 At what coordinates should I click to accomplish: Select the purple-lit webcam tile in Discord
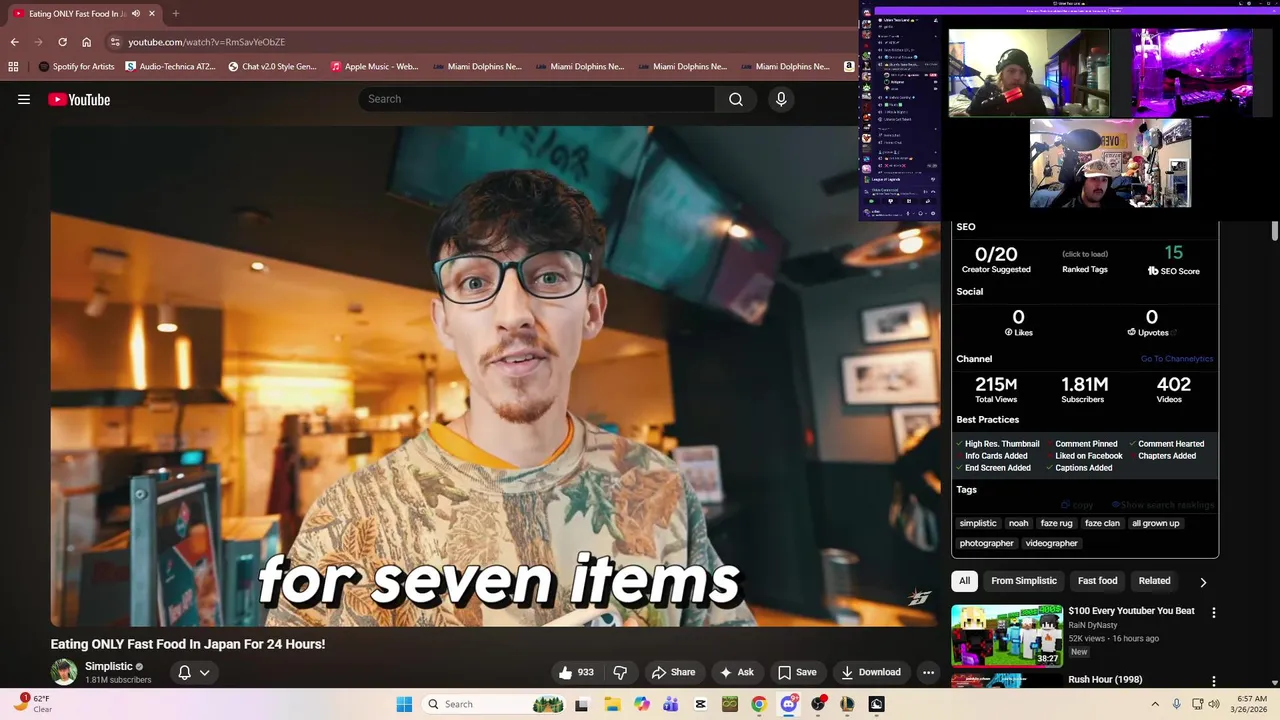(1192, 72)
